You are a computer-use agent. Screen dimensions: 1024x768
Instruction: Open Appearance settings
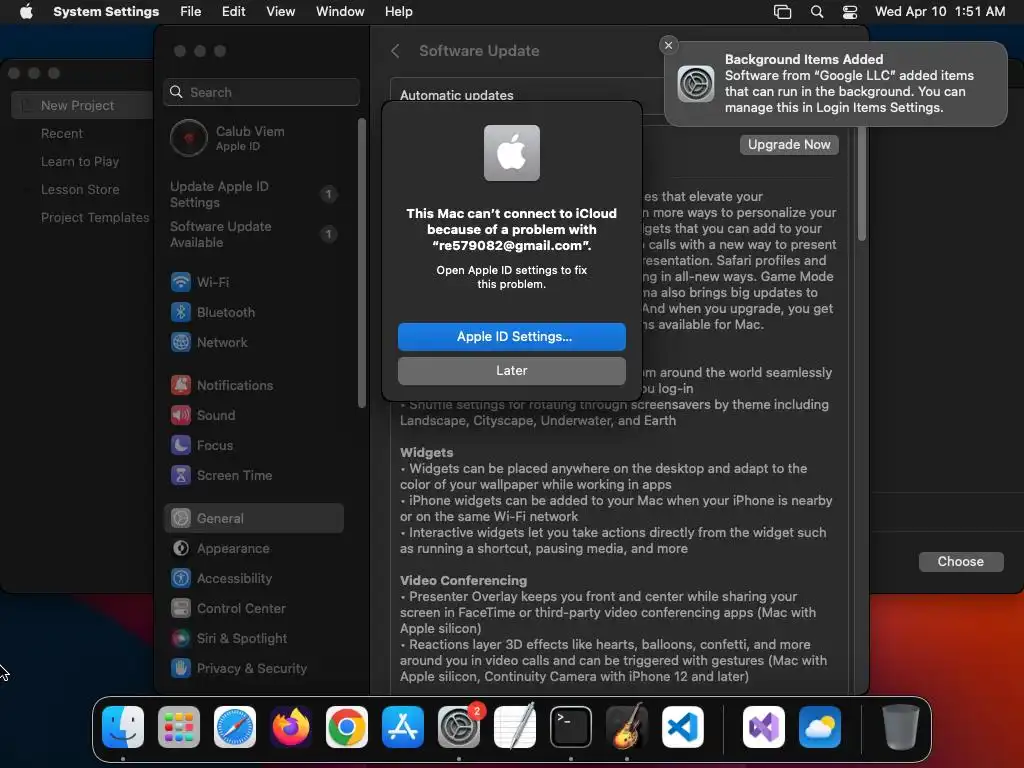click(253, 549)
